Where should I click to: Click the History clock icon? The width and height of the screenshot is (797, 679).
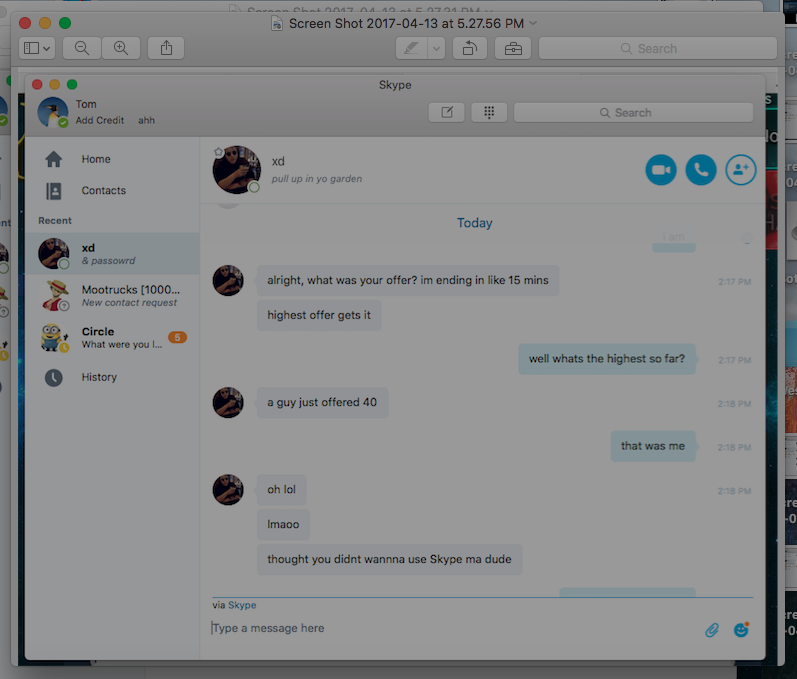click(54, 378)
